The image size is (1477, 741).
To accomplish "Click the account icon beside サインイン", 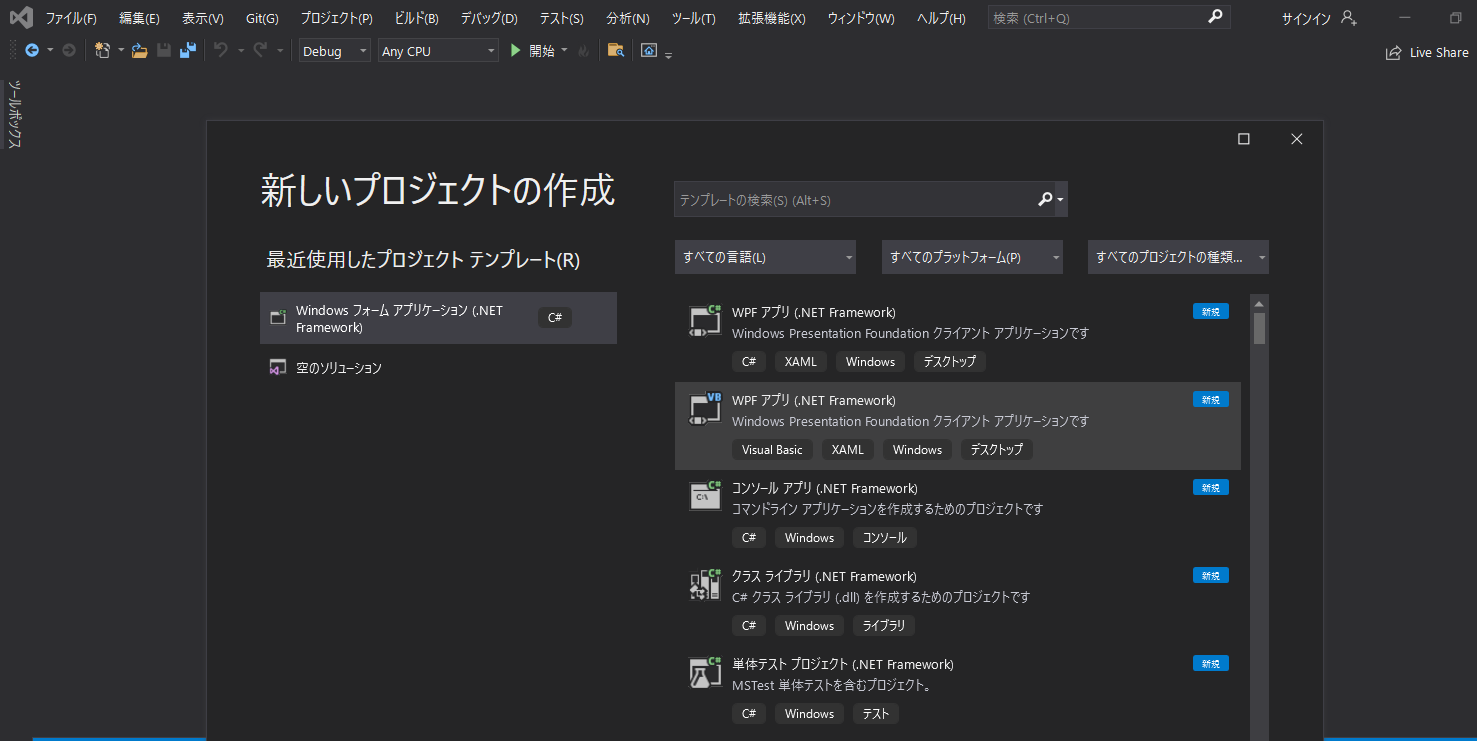I will click(1349, 18).
